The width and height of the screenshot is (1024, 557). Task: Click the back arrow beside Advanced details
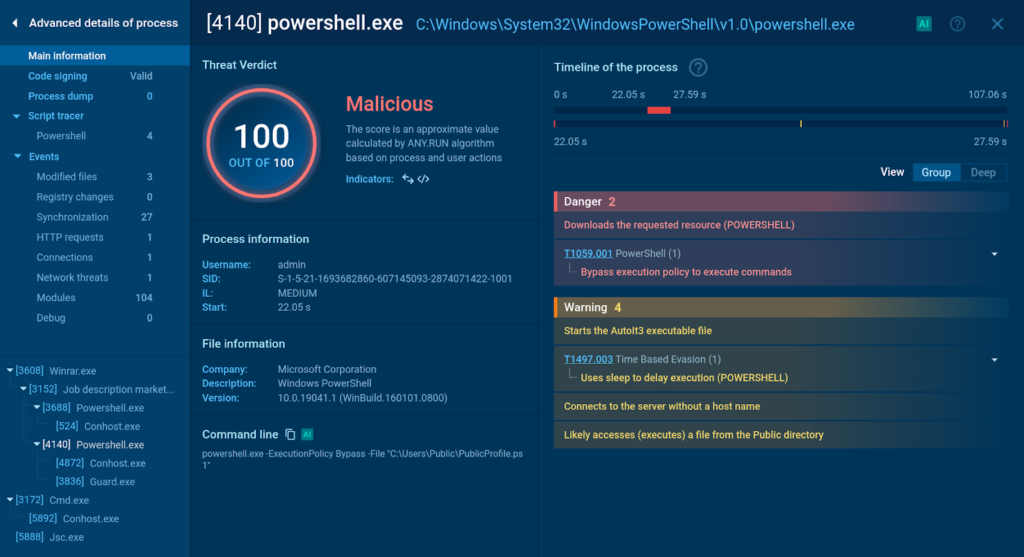tap(15, 23)
